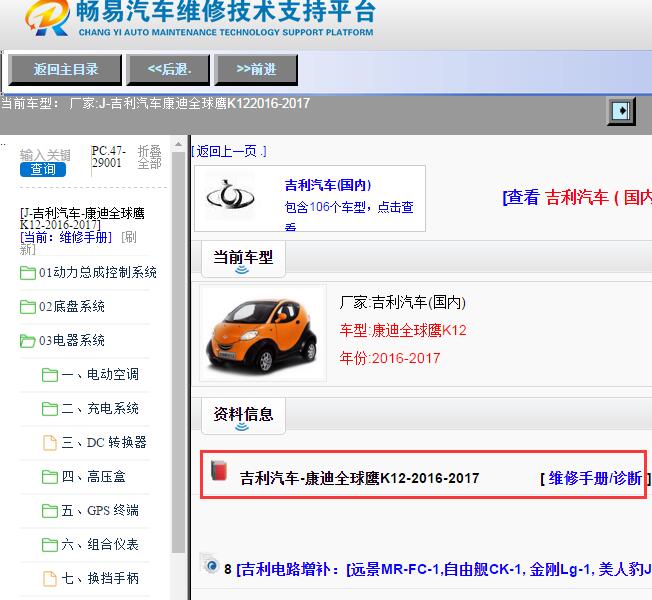The width and height of the screenshot is (652, 600).
Task: Toggle the panel collapse icon at right
Action: [621, 111]
